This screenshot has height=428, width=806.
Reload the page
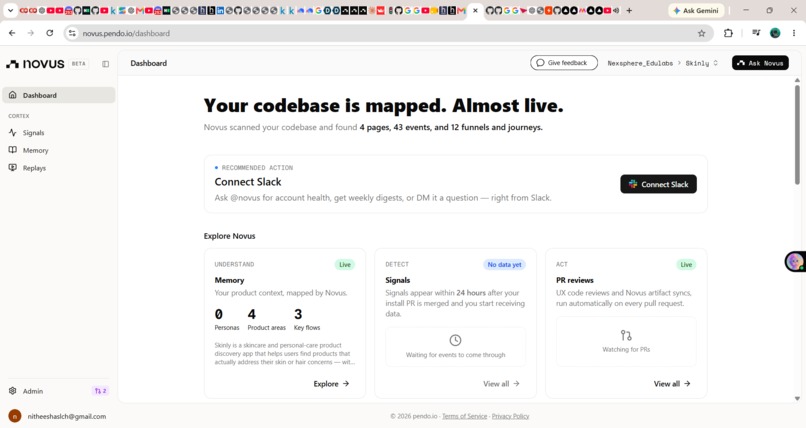(49, 33)
